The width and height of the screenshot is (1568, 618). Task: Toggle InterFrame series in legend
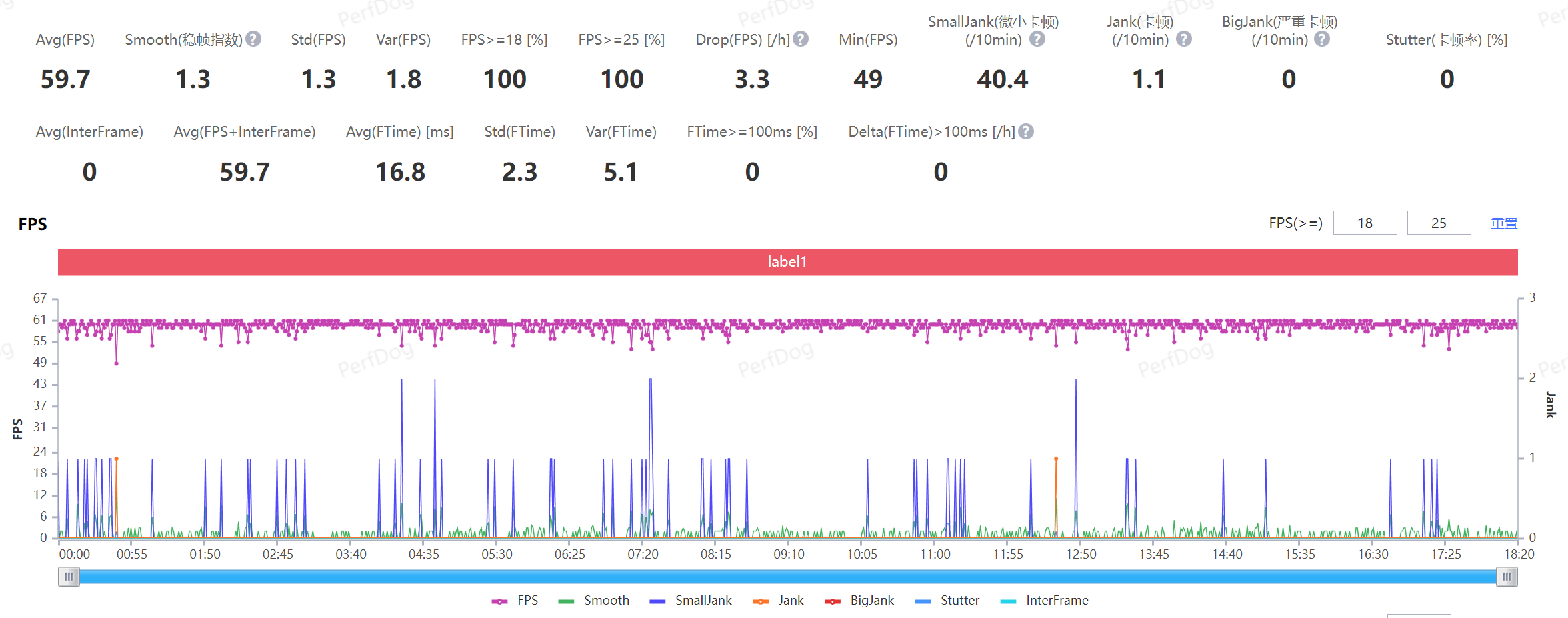(x=1044, y=601)
